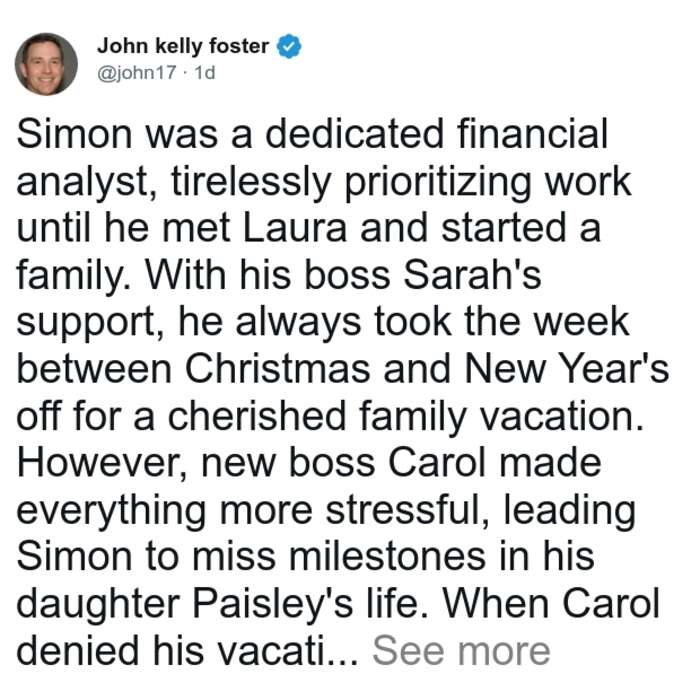The width and height of the screenshot is (700, 700).
Task: Click the blue verified badge icon
Action: pos(289,46)
